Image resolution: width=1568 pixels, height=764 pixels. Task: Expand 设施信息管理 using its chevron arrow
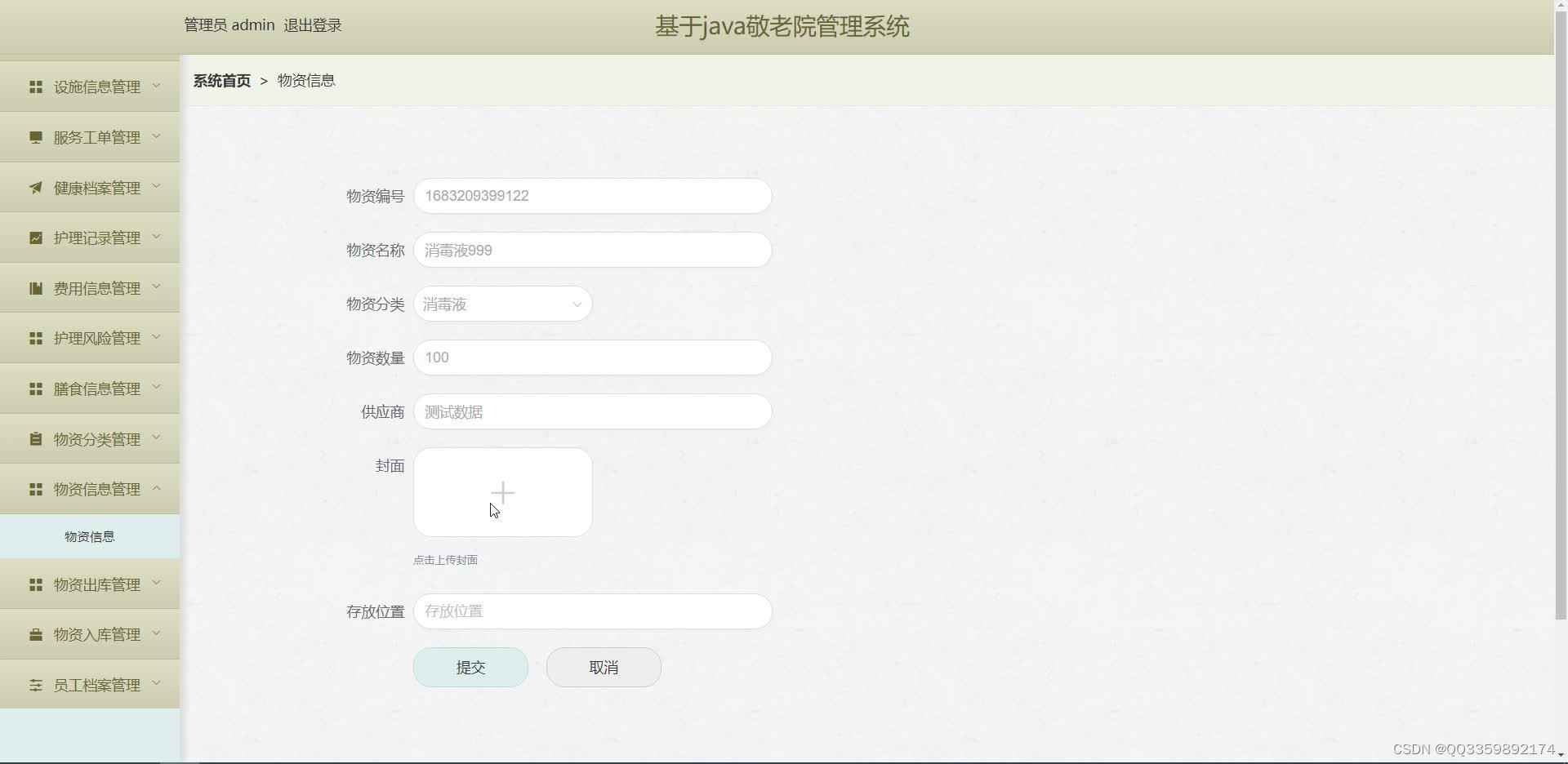click(156, 85)
